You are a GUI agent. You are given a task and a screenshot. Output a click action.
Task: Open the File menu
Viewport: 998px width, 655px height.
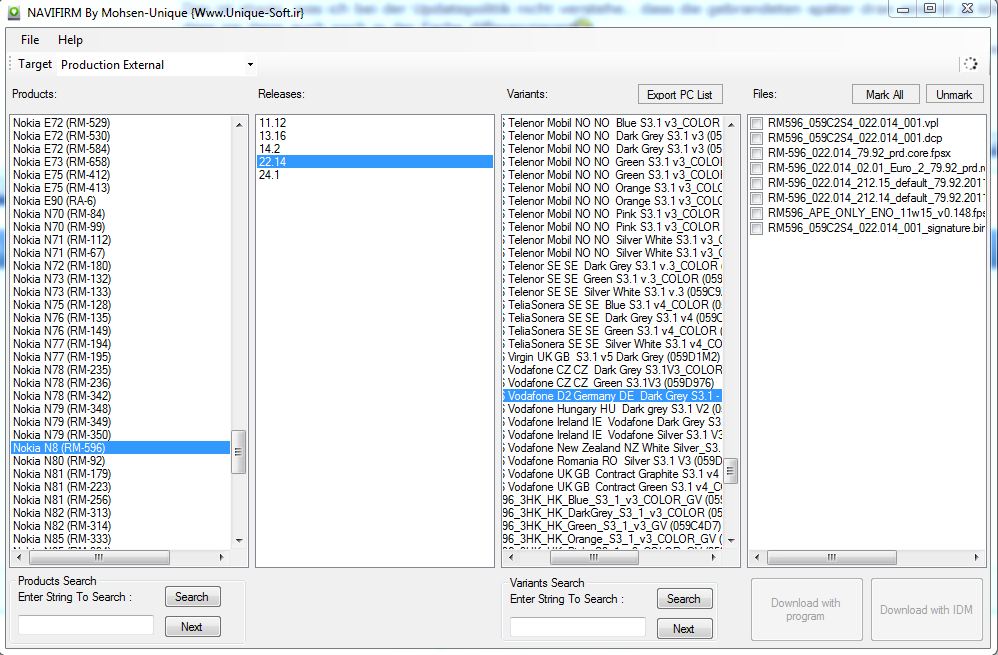30,39
